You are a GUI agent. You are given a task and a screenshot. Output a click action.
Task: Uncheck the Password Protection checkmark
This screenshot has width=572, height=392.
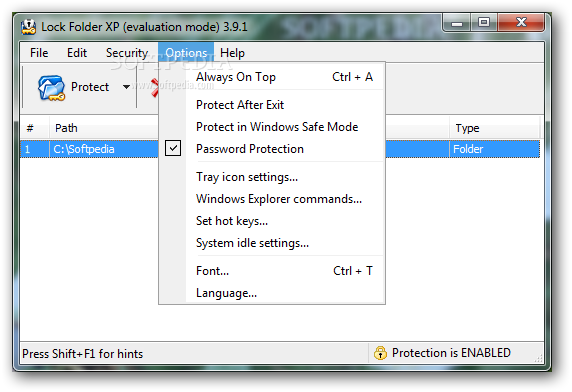click(x=173, y=148)
